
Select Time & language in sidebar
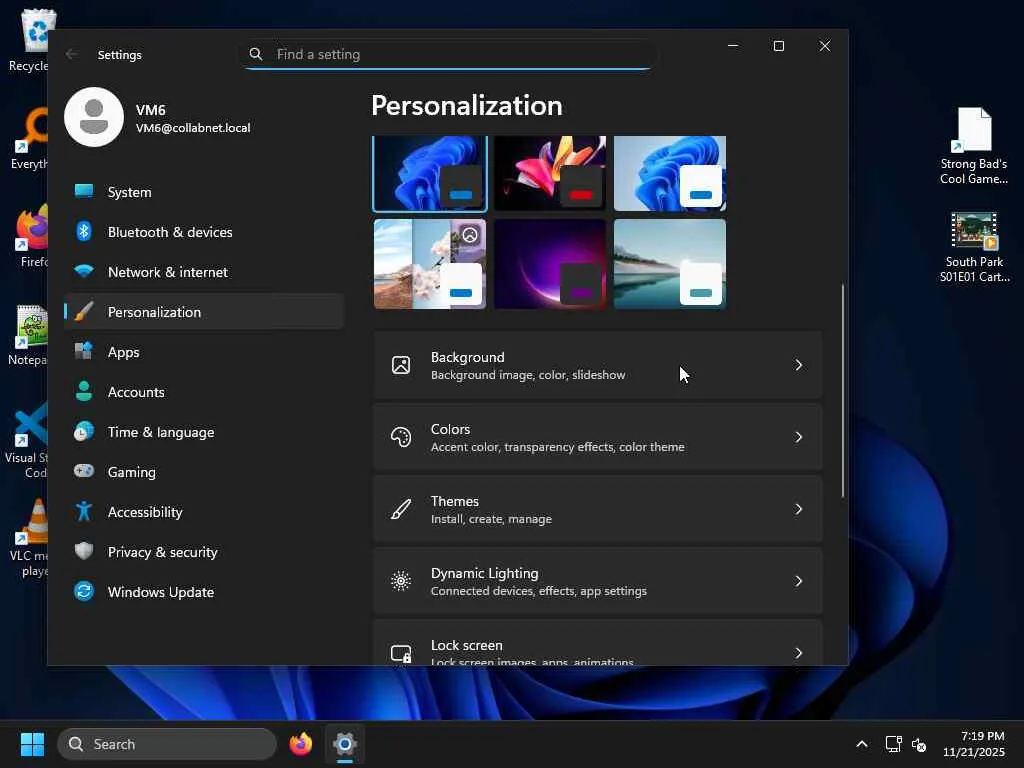(x=204, y=432)
